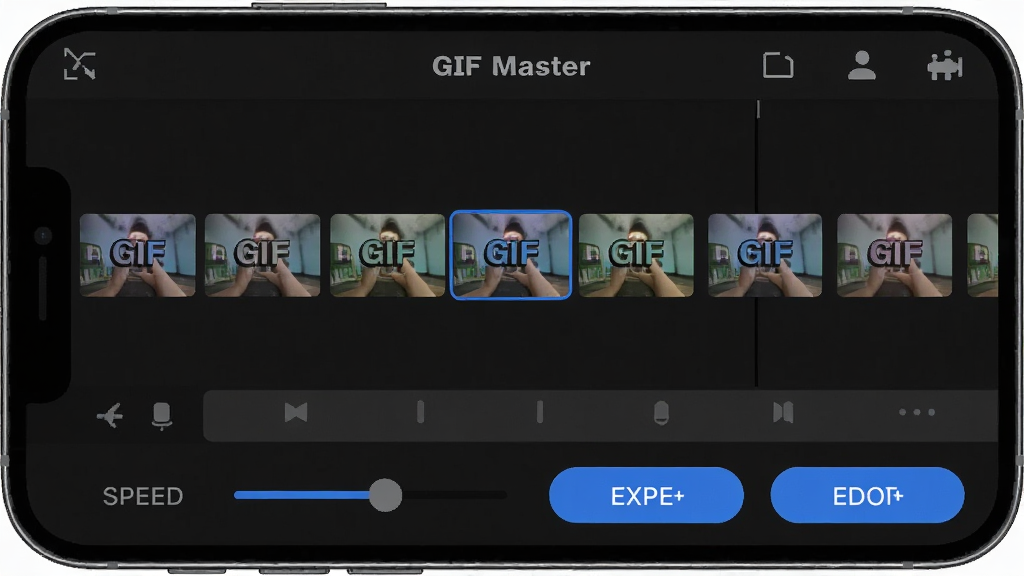Click the microphone icon inside the toolbar
The width and height of the screenshot is (1024, 576).
[661, 413]
